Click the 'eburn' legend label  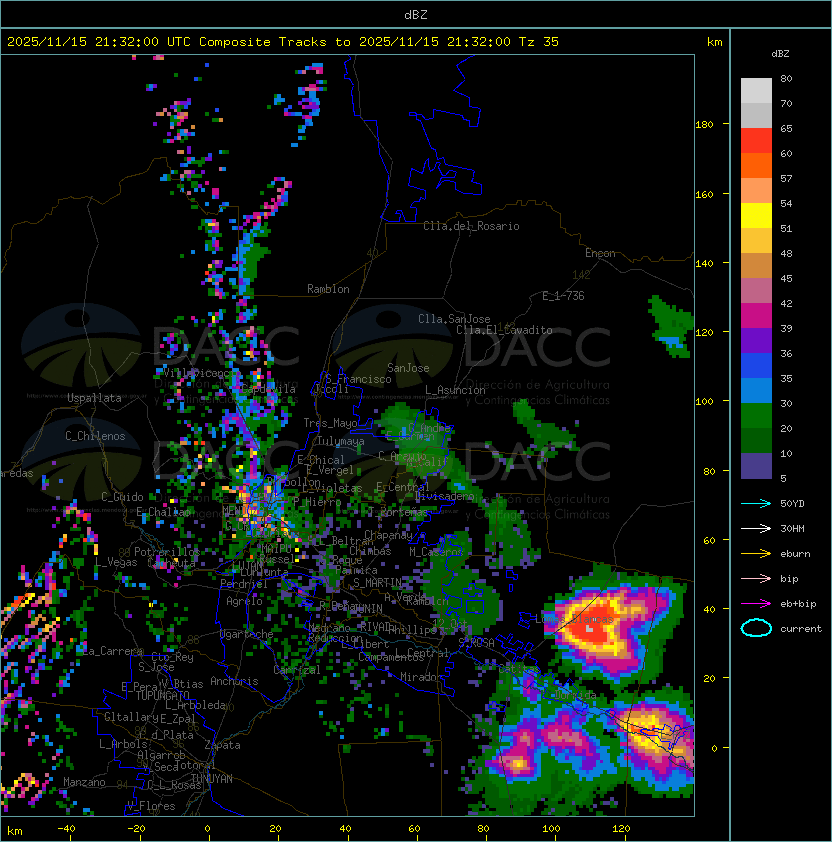(795, 554)
